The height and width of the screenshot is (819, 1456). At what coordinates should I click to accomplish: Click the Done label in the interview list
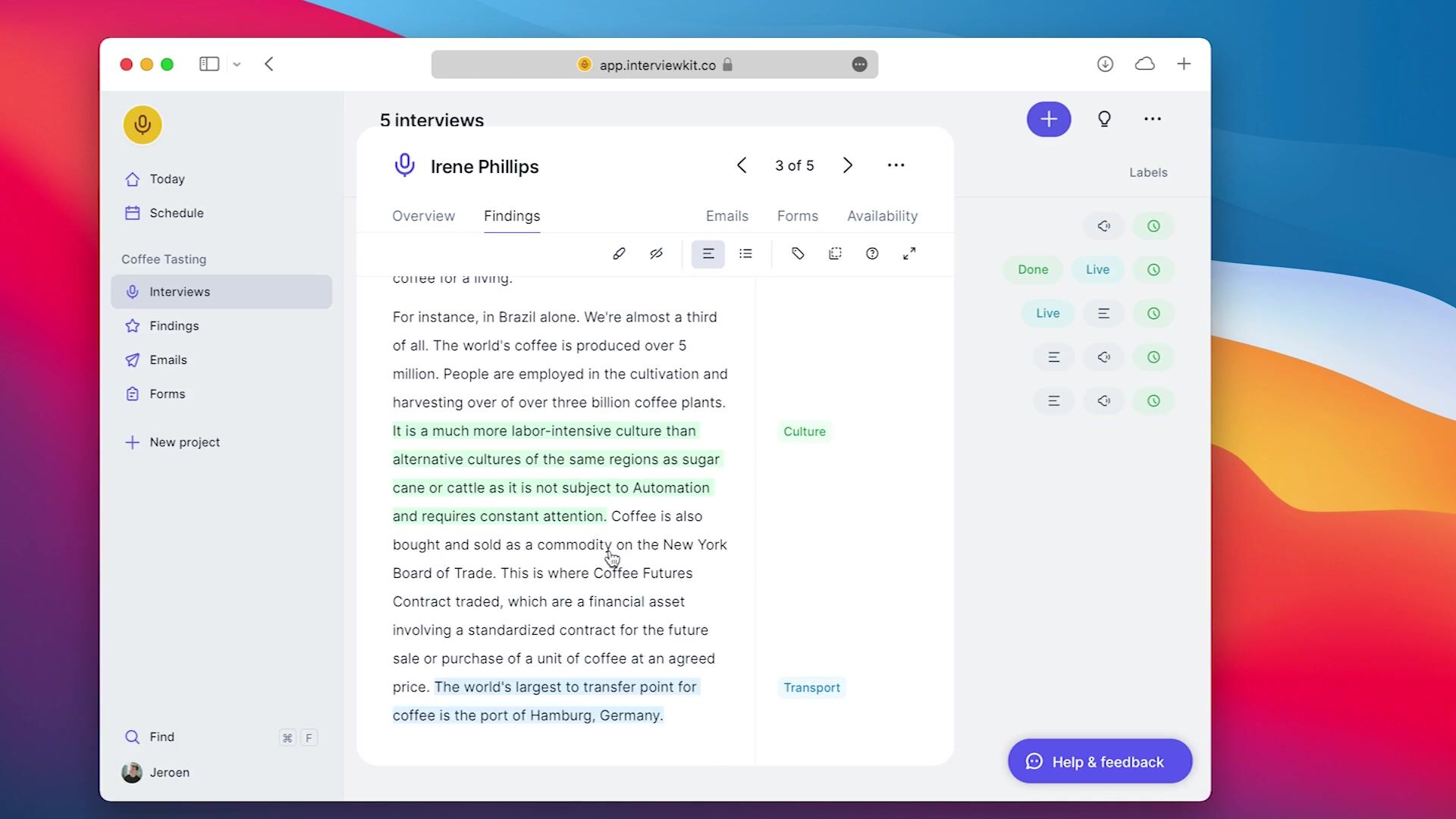1033,270
